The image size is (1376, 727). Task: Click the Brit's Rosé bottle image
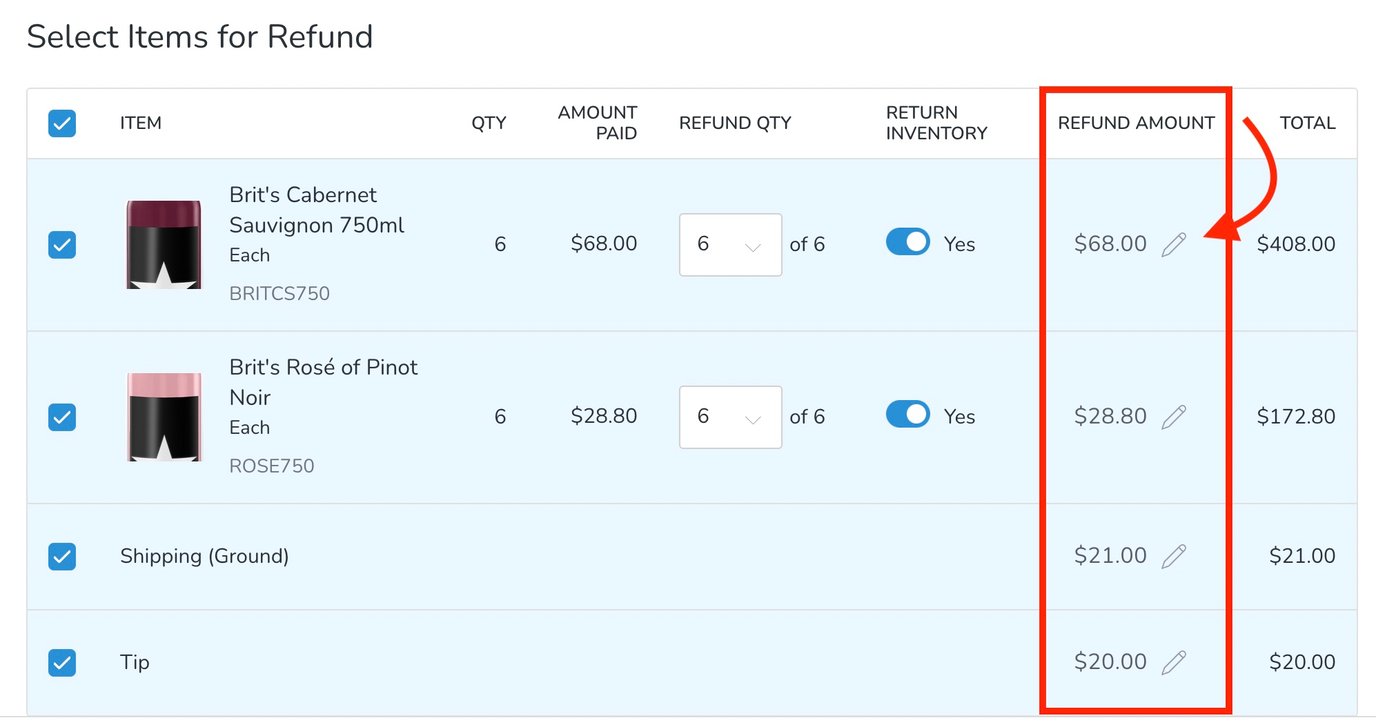point(163,416)
